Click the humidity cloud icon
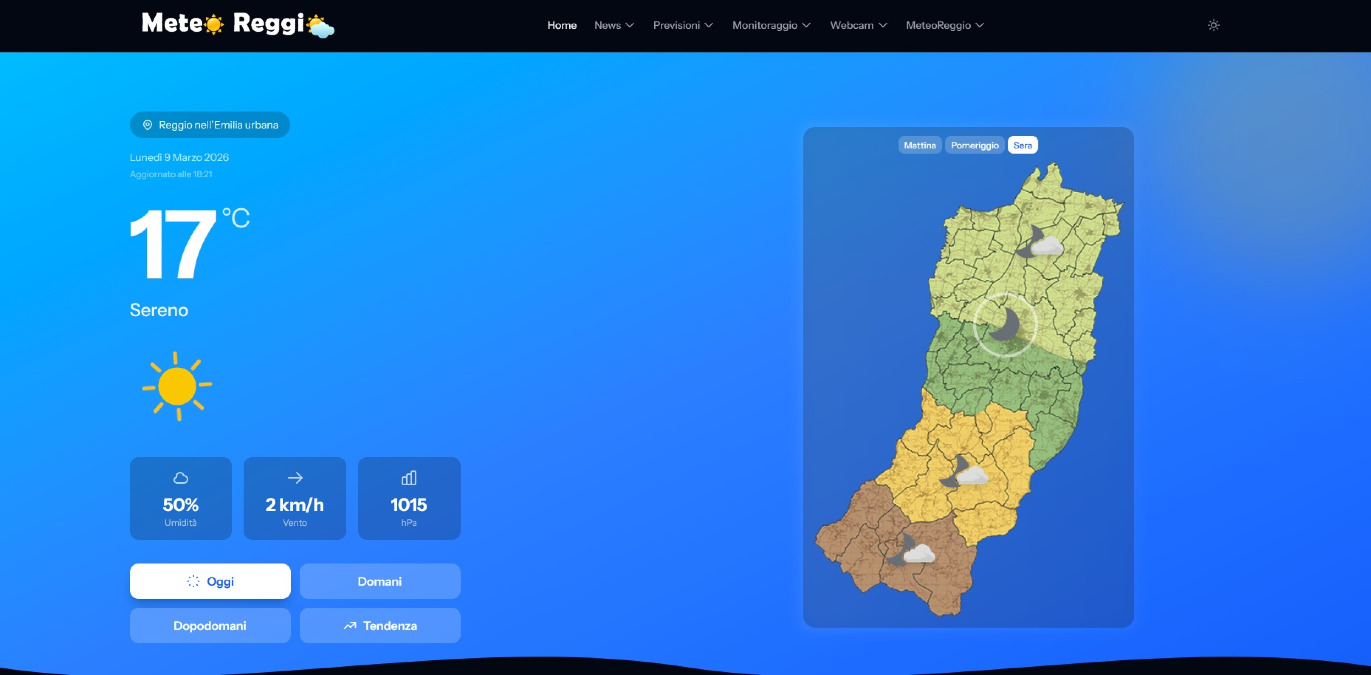The height and width of the screenshot is (675, 1371). coord(181,478)
